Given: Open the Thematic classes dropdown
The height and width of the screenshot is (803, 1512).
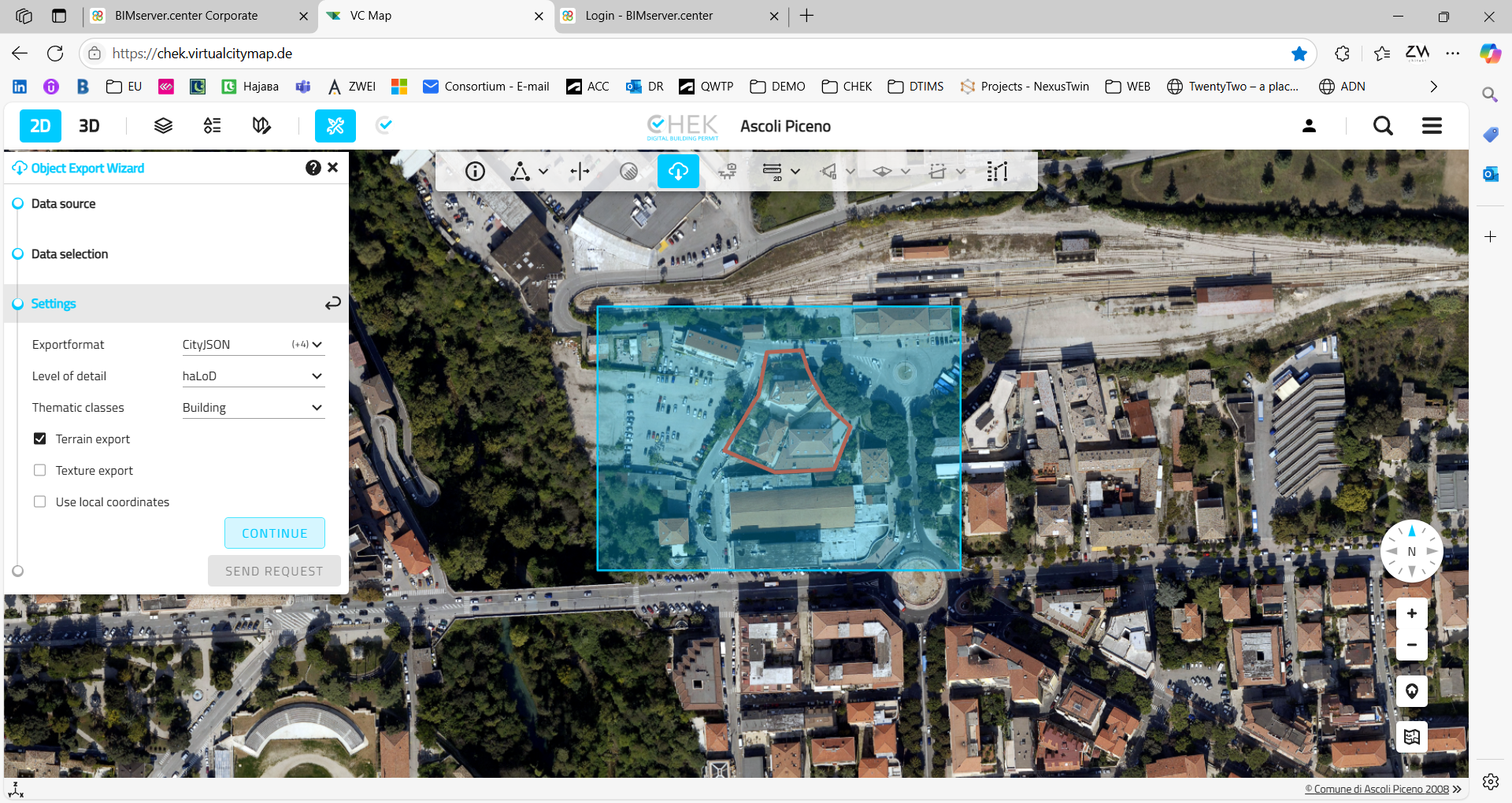Looking at the screenshot, I should [253, 408].
